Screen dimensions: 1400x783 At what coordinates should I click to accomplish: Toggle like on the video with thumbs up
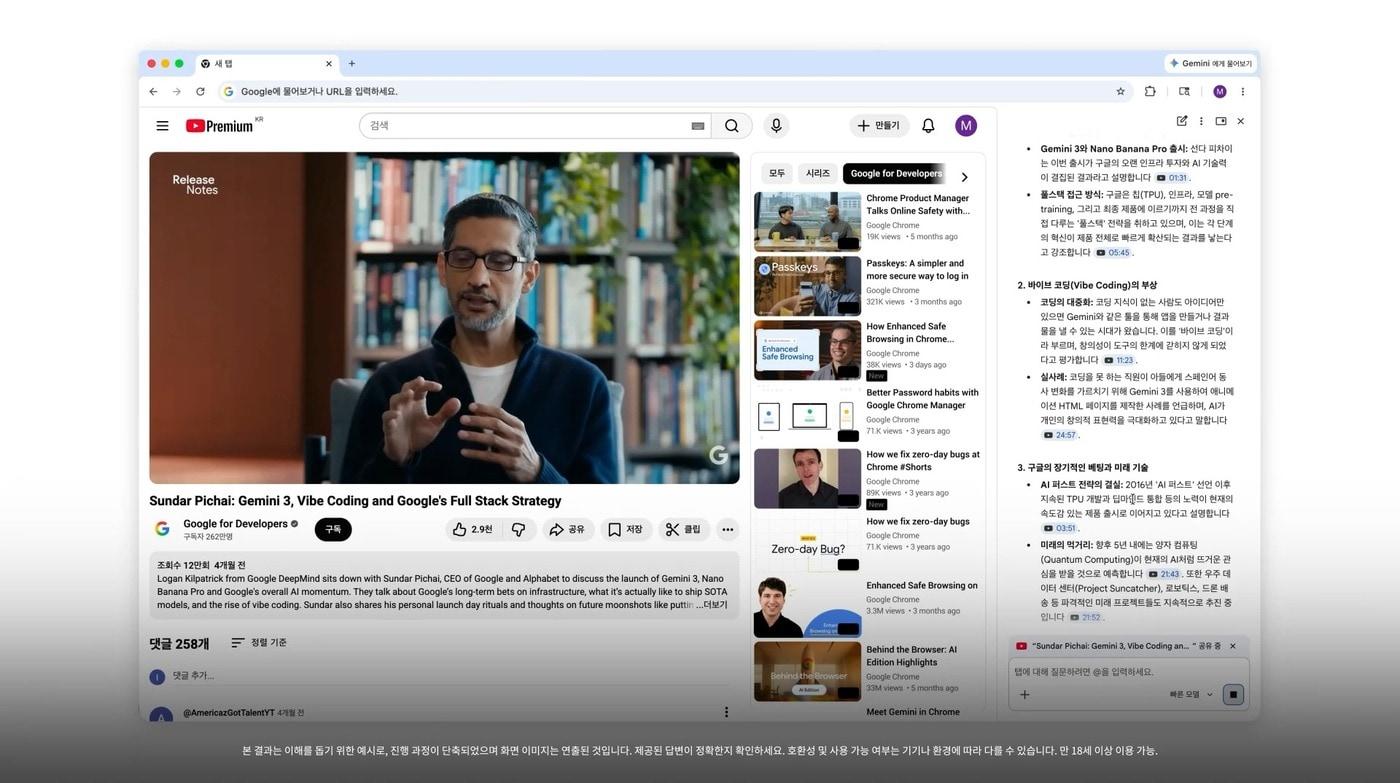click(x=460, y=529)
